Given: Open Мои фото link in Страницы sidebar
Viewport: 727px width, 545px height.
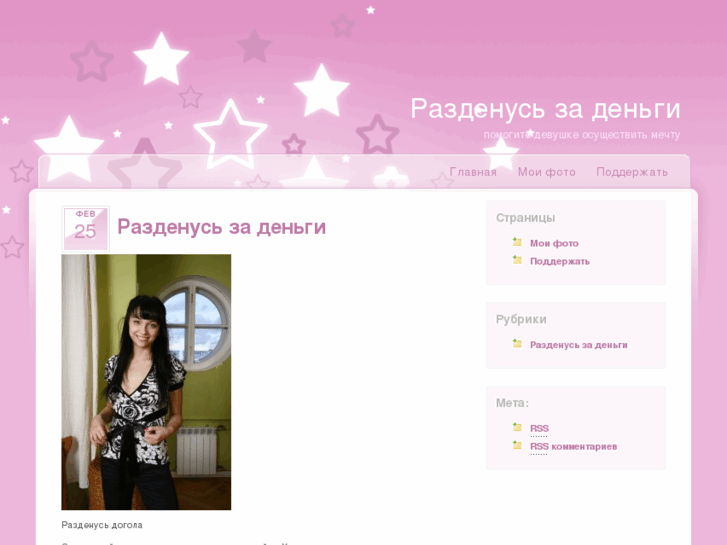Looking at the screenshot, I should coord(554,243).
